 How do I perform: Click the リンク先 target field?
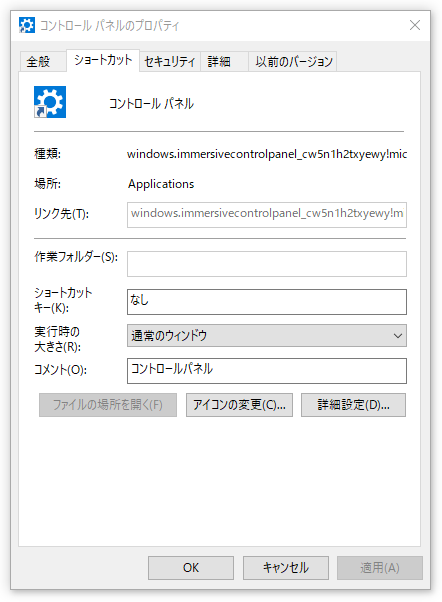pos(267,215)
